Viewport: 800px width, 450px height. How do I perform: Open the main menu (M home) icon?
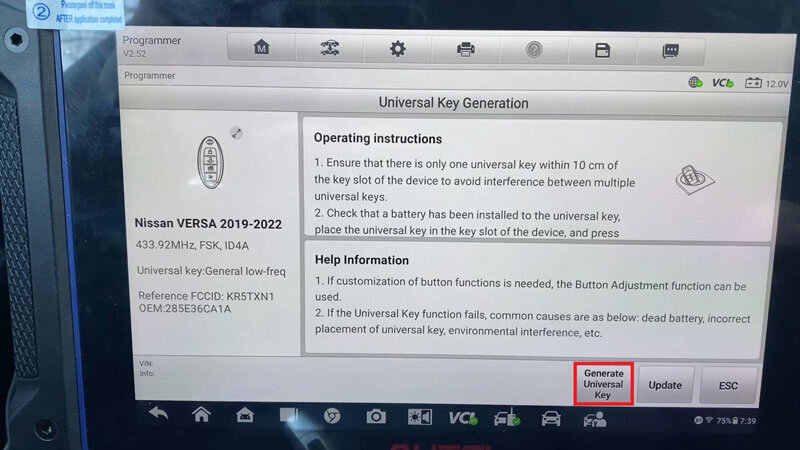(261, 47)
